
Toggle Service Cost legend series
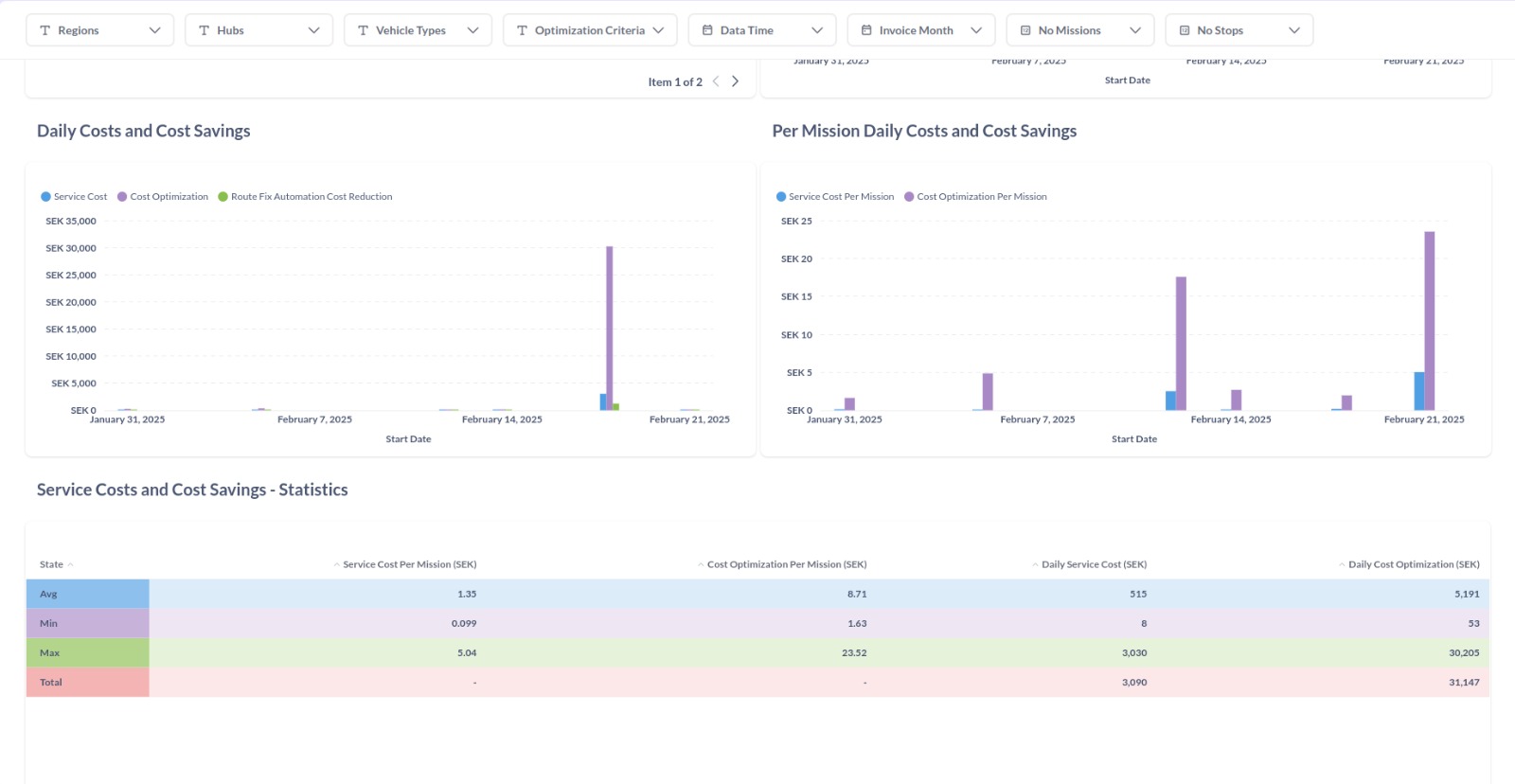coord(74,197)
